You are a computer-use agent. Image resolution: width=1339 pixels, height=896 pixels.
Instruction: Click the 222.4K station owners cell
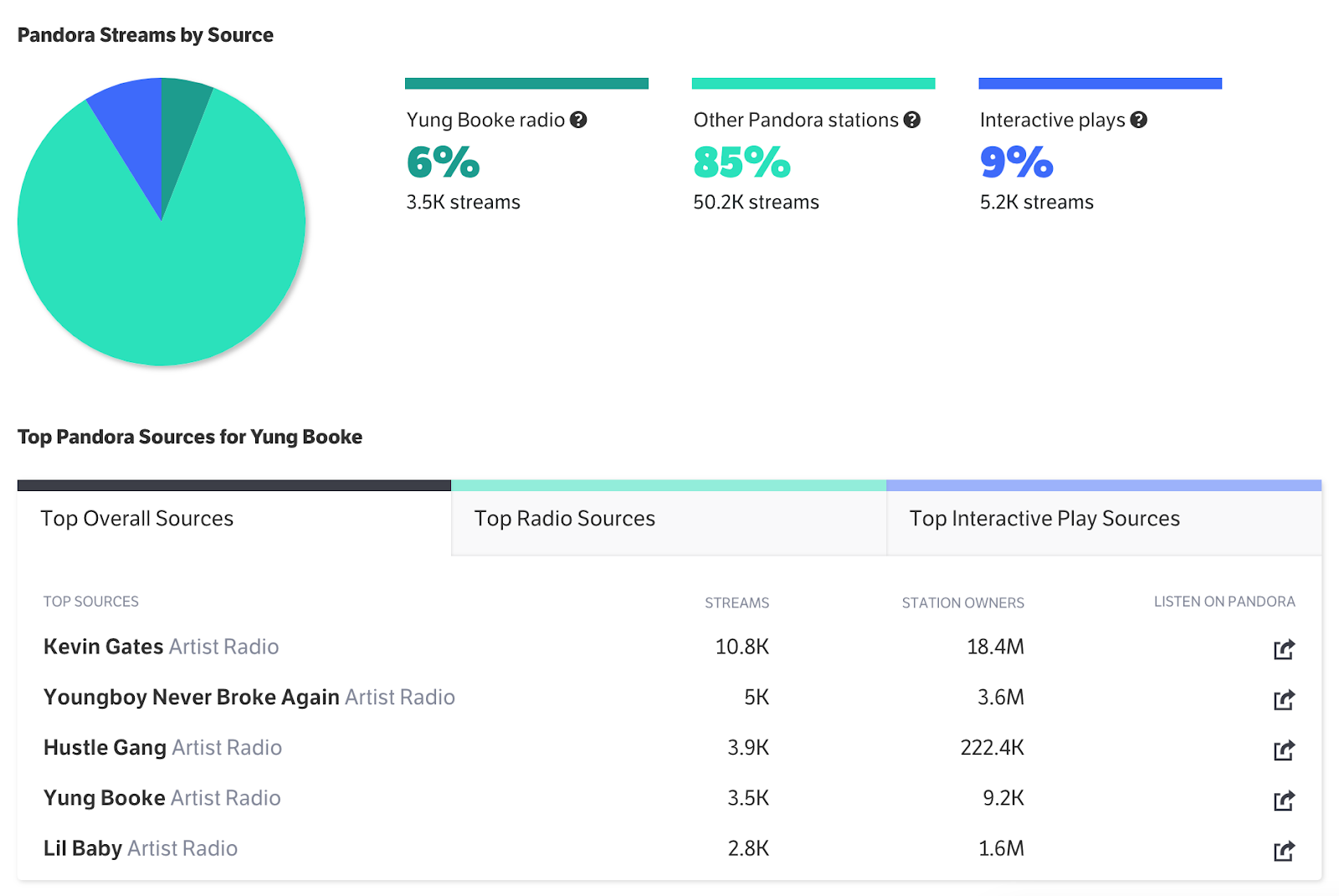[993, 747]
